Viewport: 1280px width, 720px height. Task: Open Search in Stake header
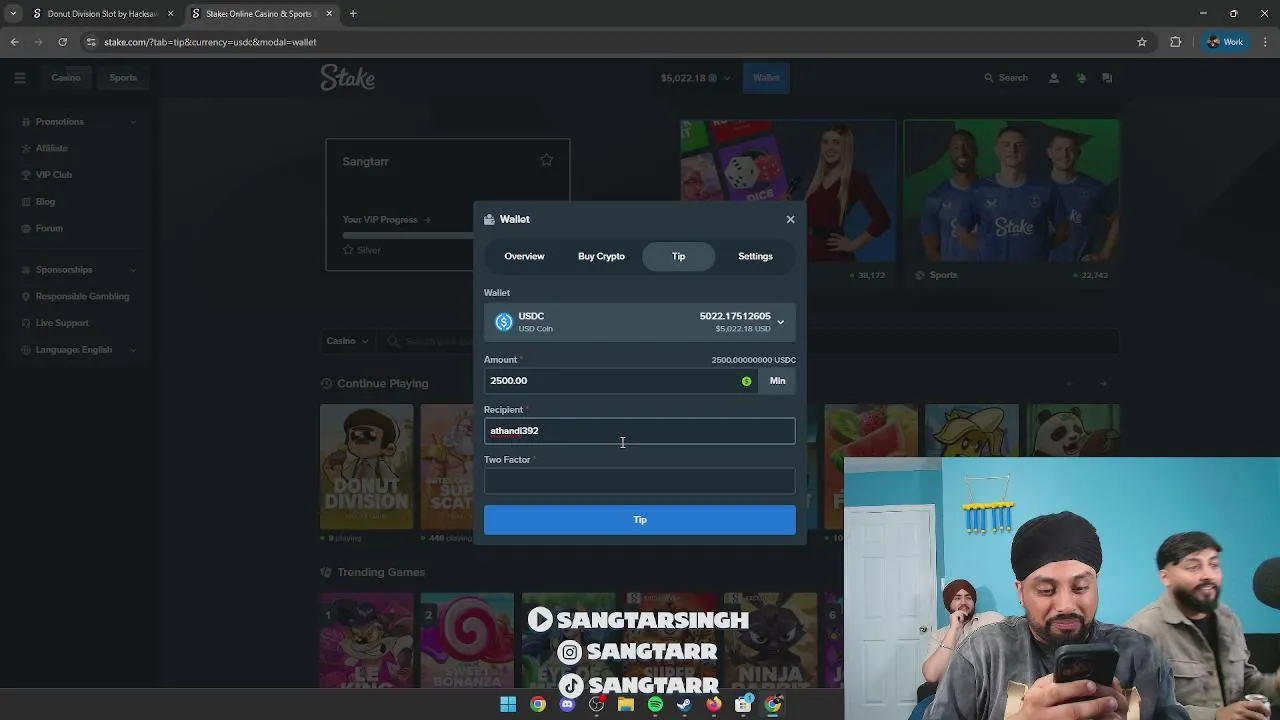pyautogui.click(x=1006, y=78)
